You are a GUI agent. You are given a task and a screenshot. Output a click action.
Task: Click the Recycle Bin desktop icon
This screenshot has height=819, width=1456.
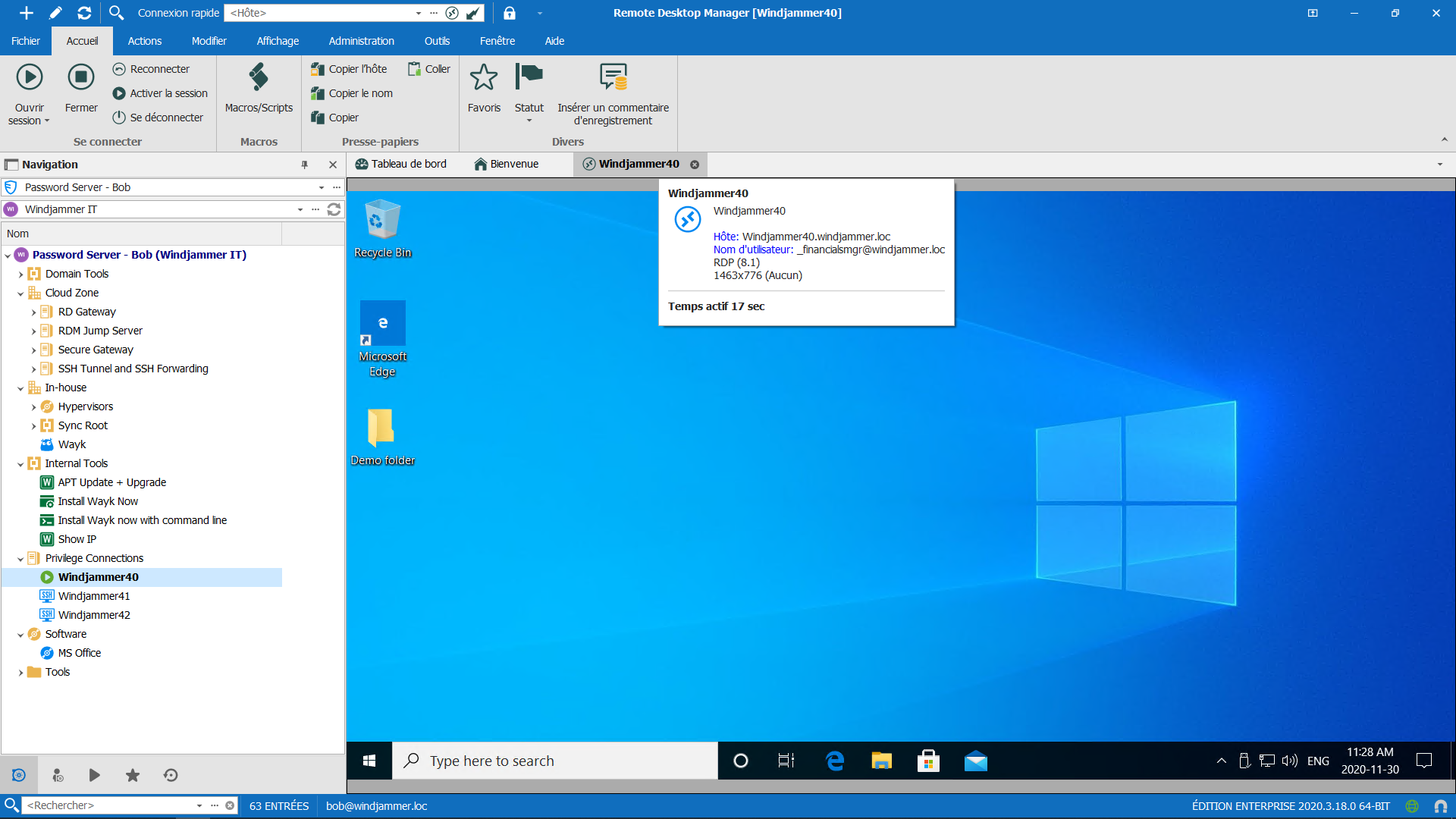(383, 229)
